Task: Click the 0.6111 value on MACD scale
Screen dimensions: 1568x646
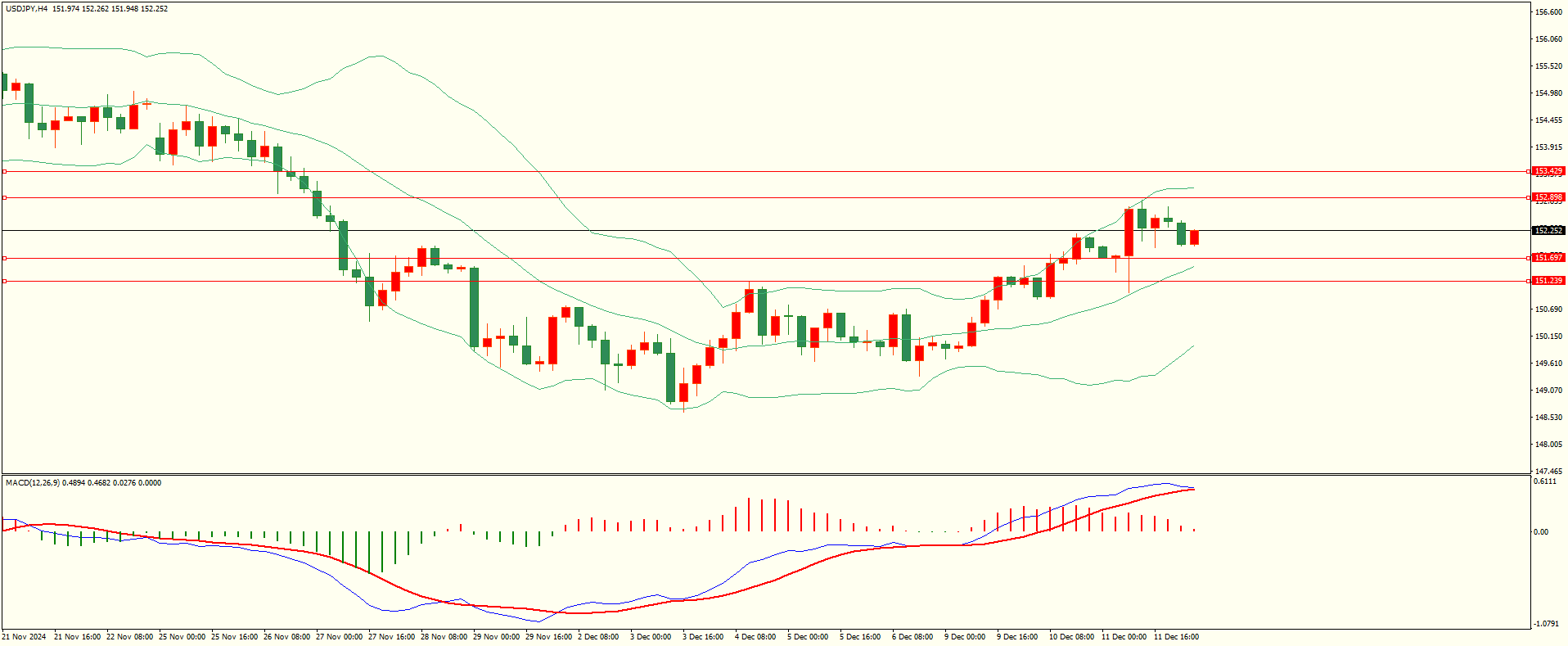Action: point(1545,482)
